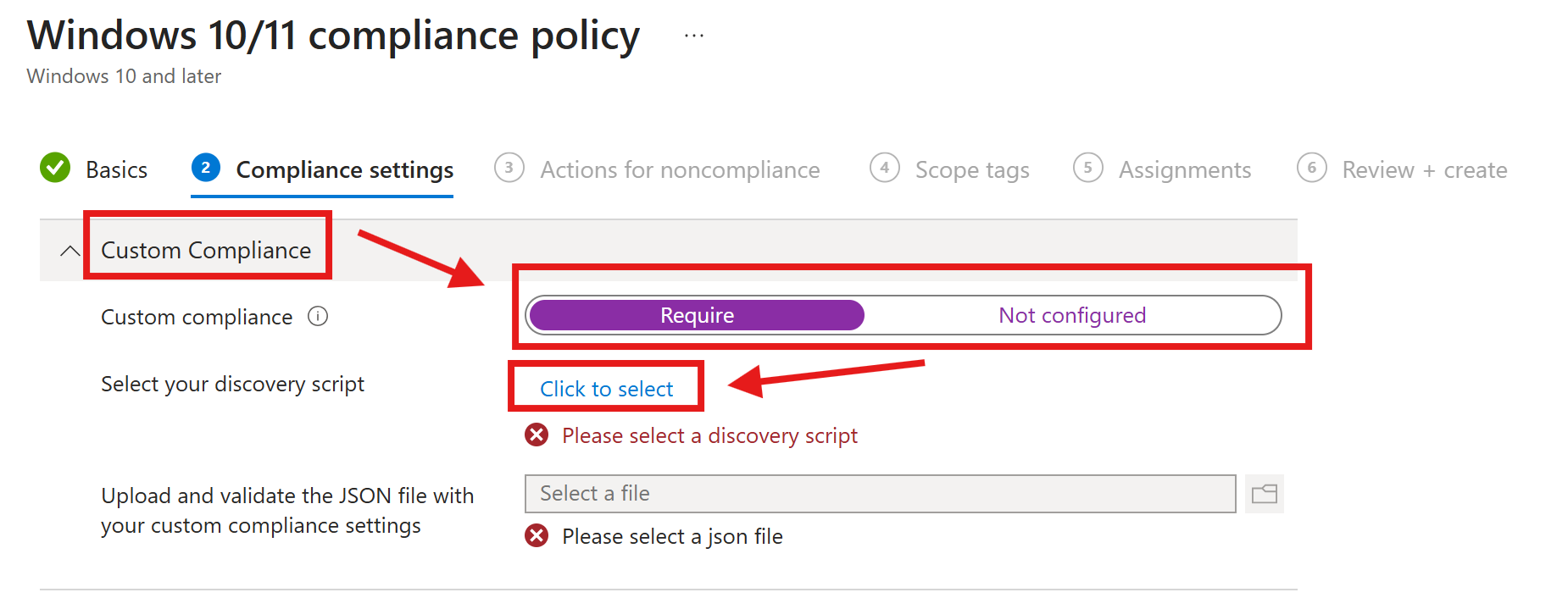This screenshot has width=1568, height=598.
Task: Click the 'Click to select' discovery script link
Action: coord(607,389)
